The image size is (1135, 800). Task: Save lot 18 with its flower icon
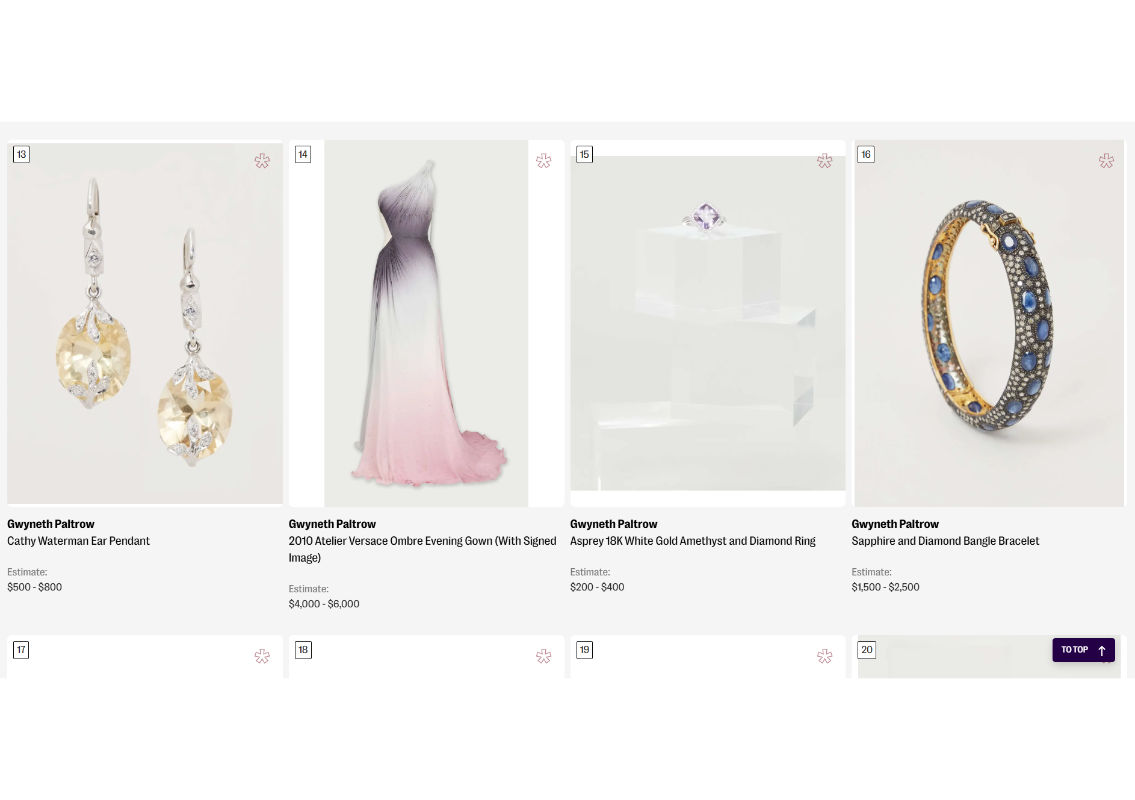[x=543, y=656]
